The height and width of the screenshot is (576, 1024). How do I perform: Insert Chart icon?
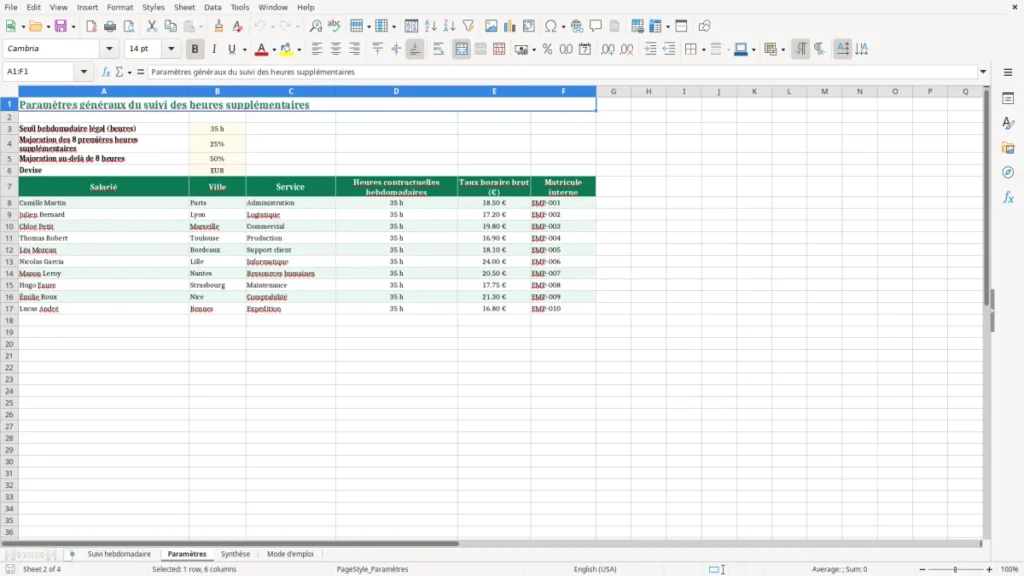pos(510,26)
